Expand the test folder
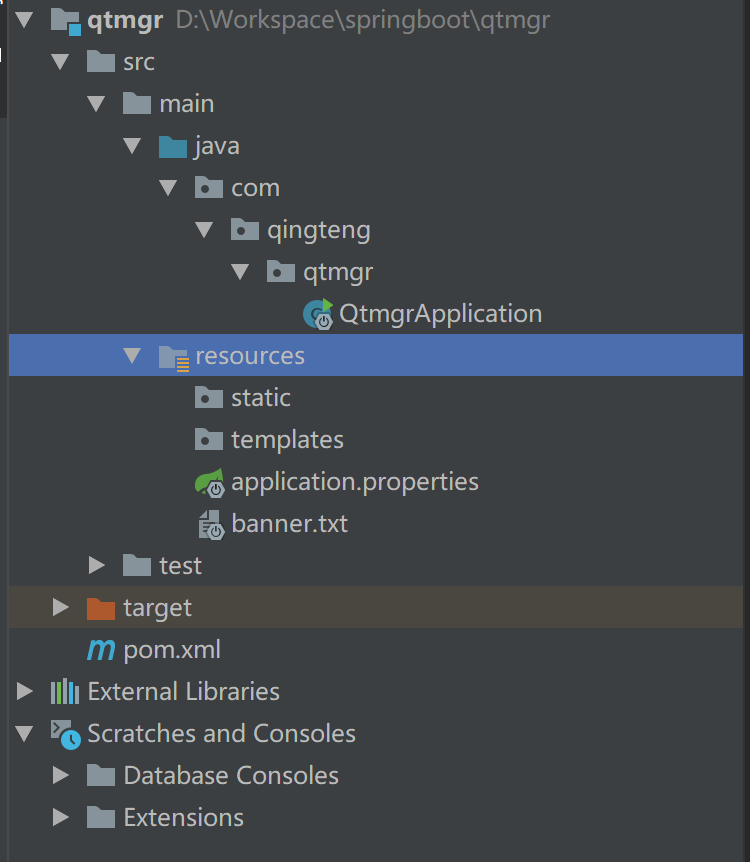Image resolution: width=750 pixels, height=862 pixels. tap(96, 565)
